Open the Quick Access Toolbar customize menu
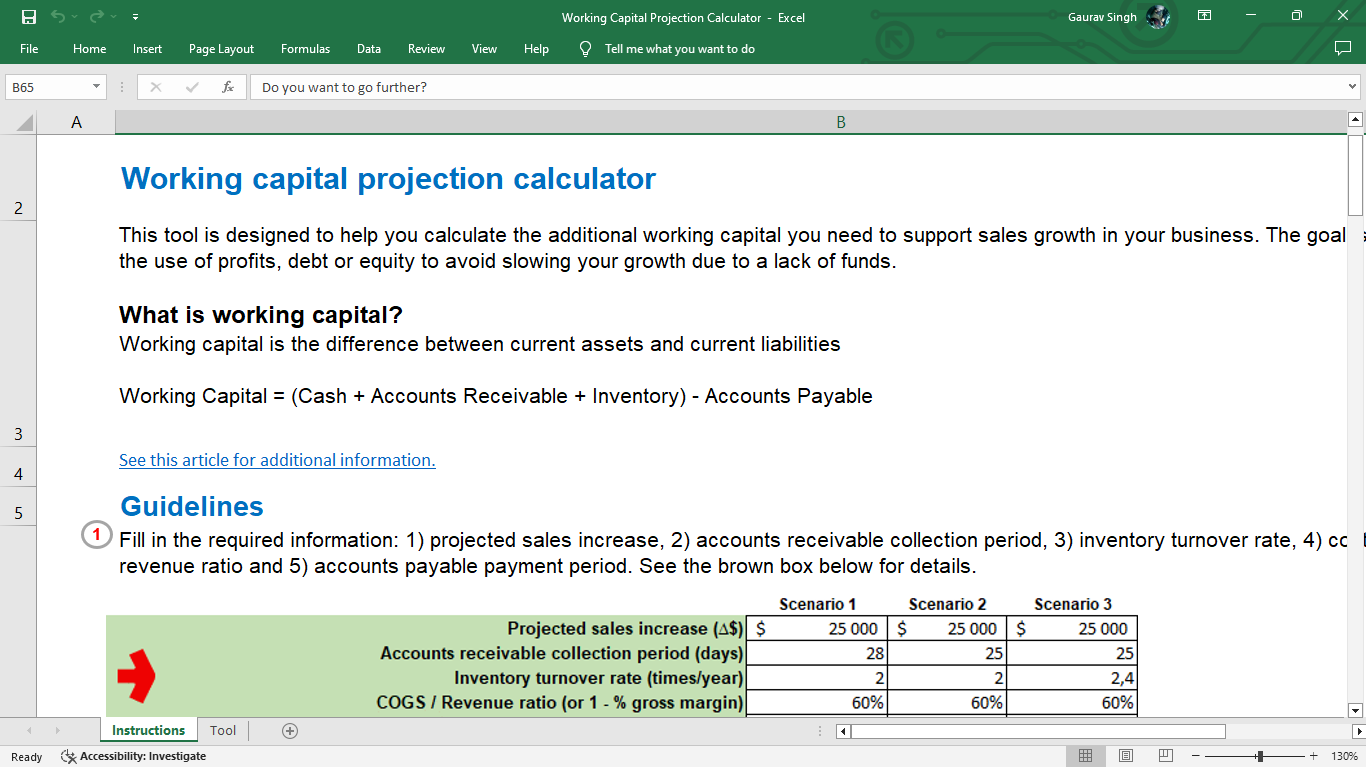The width and height of the screenshot is (1366, 768). point(135,14)
